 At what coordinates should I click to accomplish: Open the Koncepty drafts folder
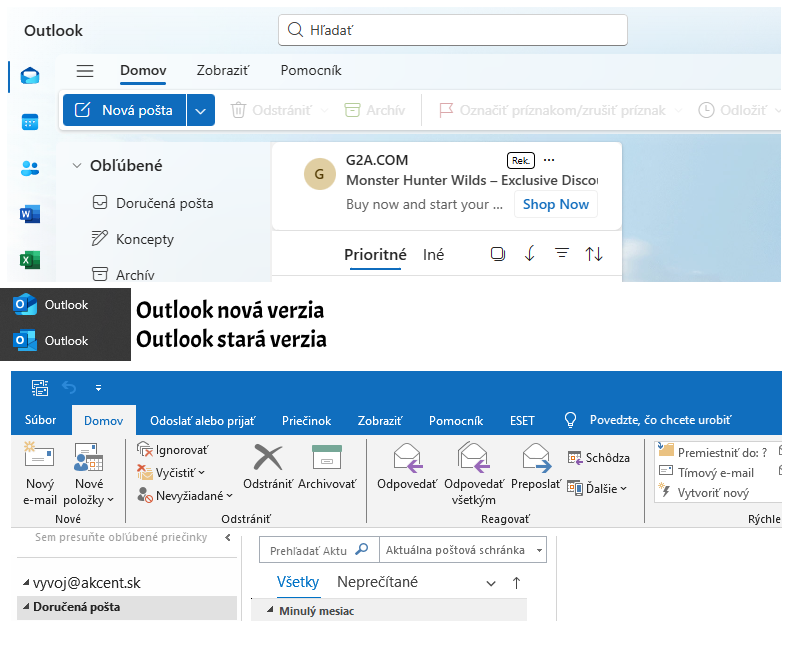point(133,239)
